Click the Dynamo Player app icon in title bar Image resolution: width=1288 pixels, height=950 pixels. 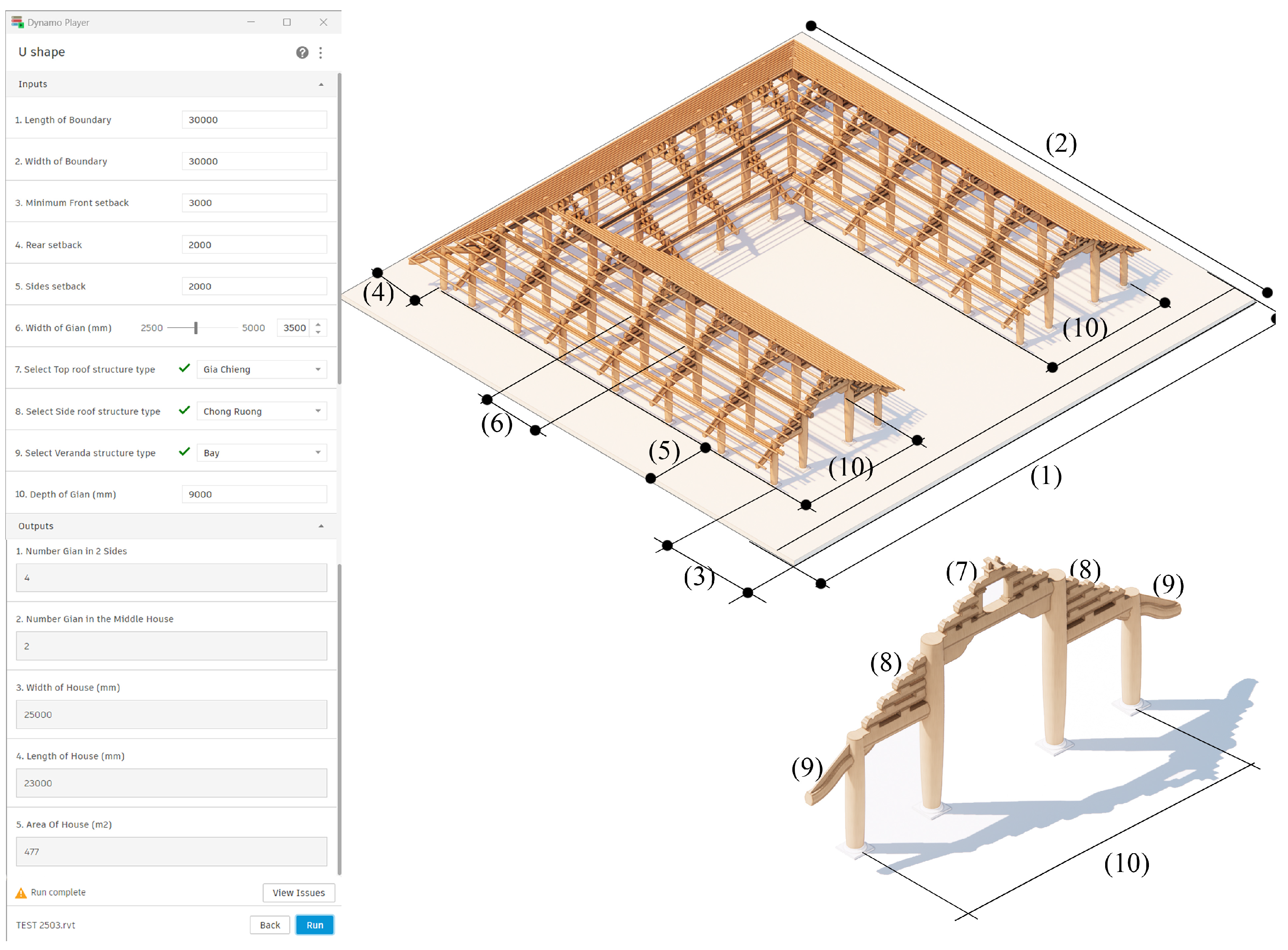(17, 22)
